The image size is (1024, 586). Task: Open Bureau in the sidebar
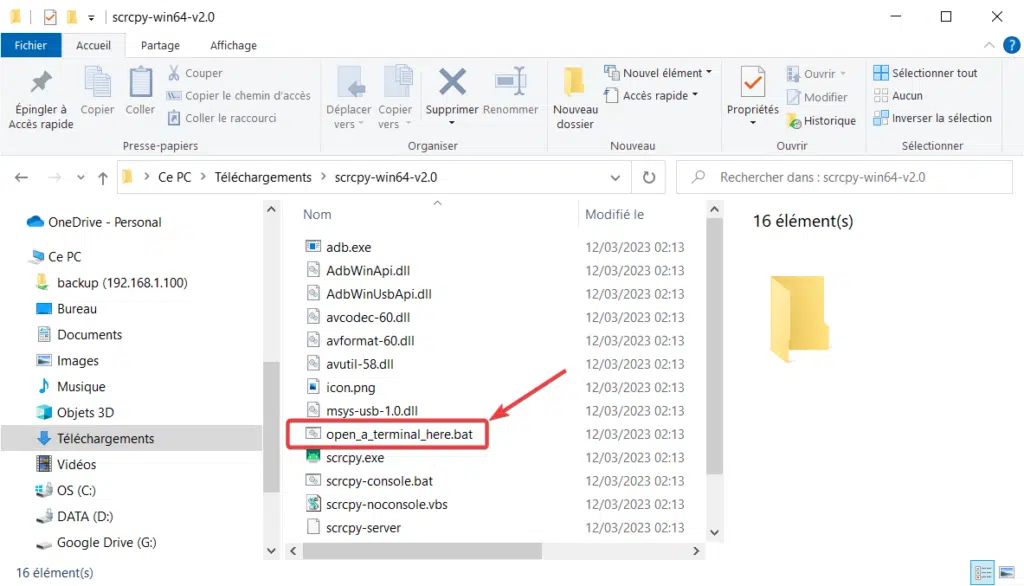67,309
